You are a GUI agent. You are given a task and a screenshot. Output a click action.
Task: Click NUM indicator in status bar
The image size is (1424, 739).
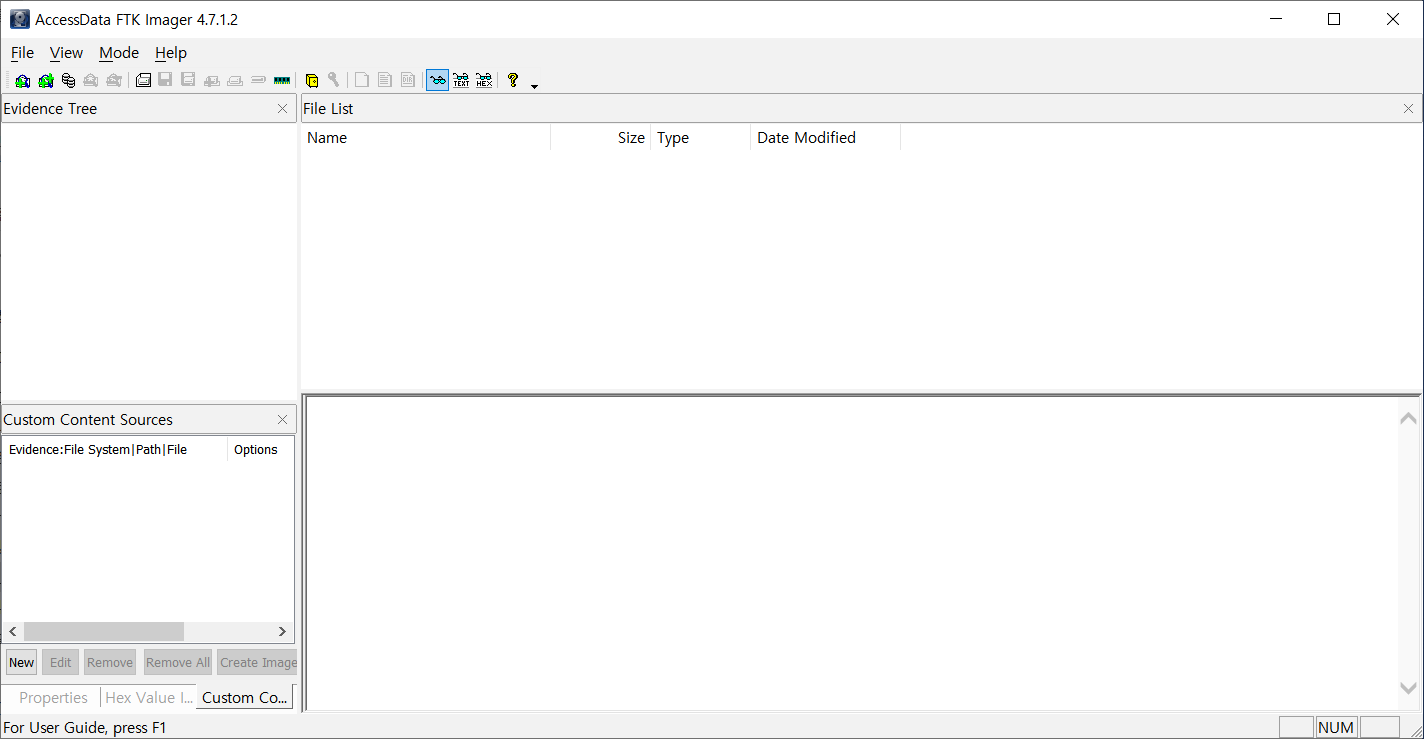[x=1336, y=728]
